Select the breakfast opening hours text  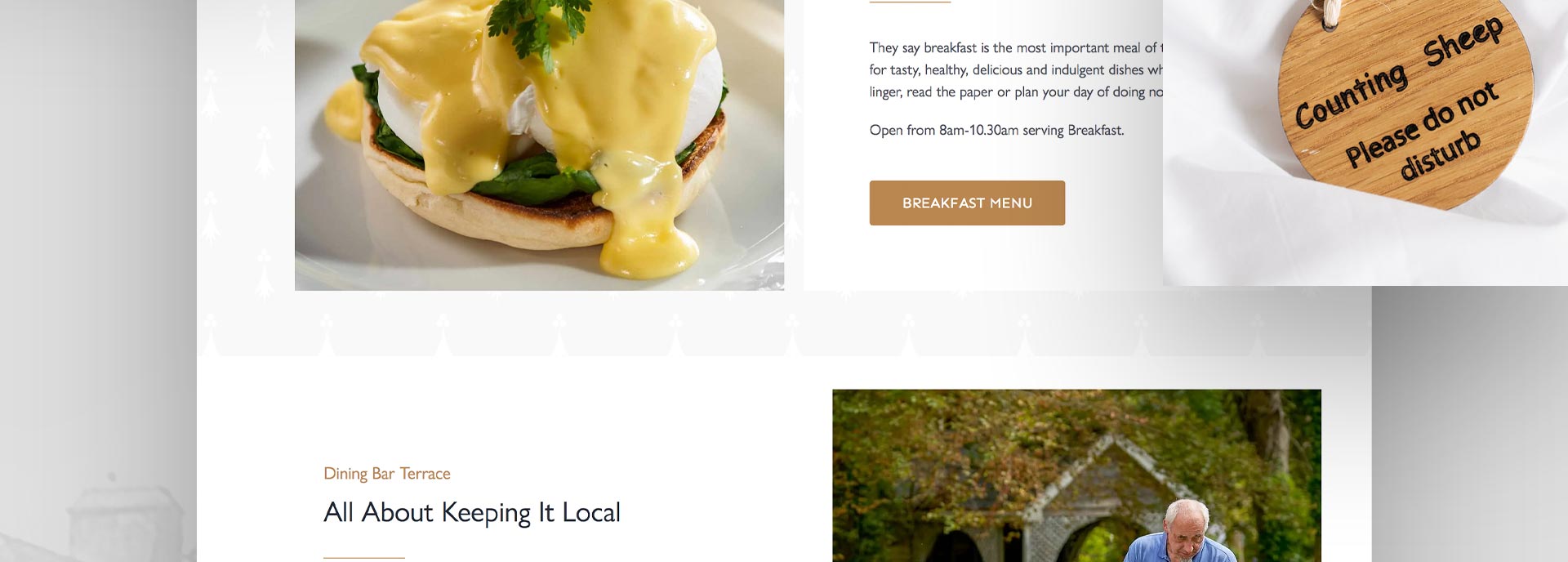pyautogui.click(x=996, y=130)
